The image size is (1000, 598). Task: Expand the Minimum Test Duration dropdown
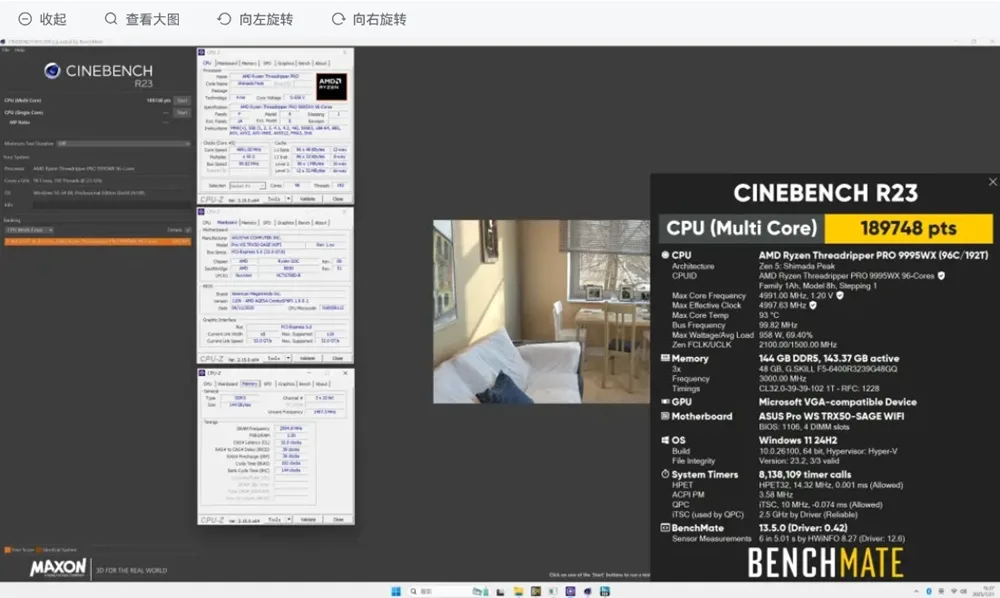coord(125,143)
